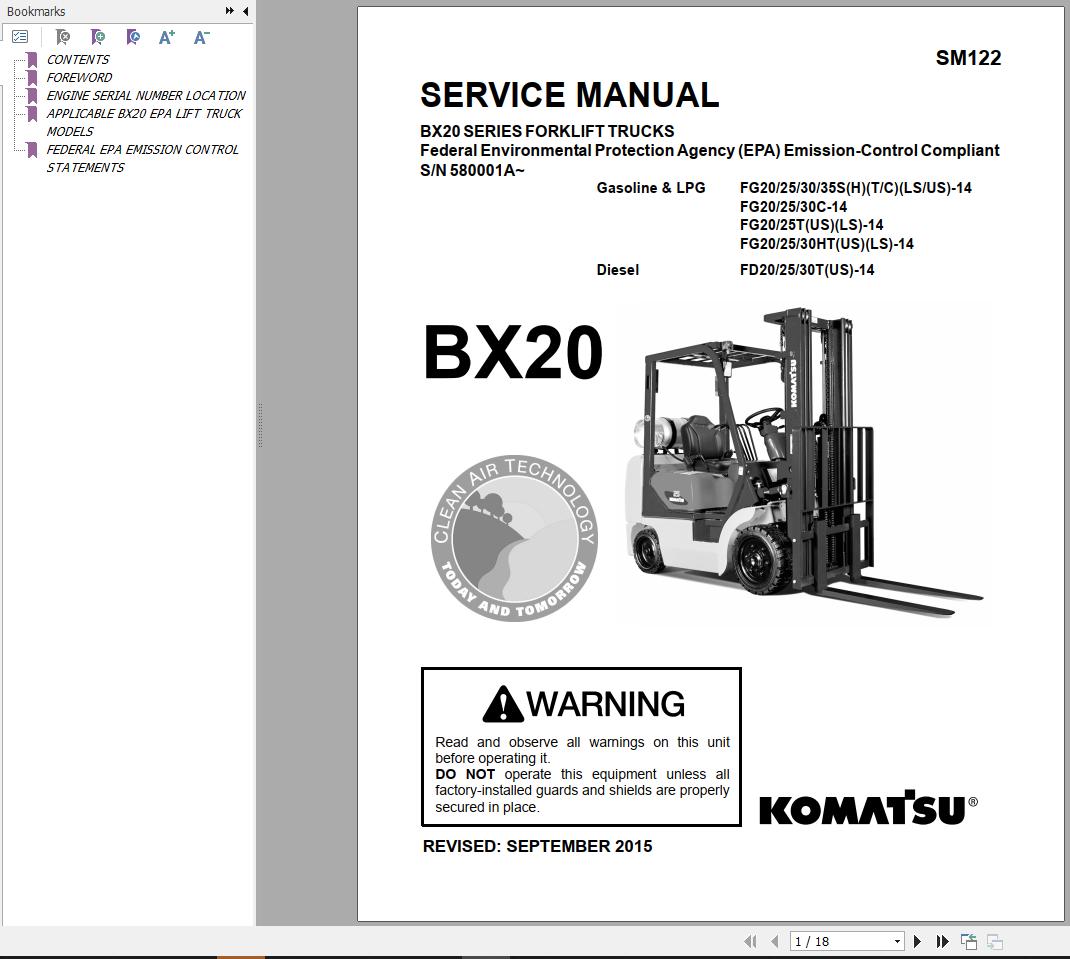This screenshot has width=1070, height=959.
Task: Open the bookmark options list icon
Action: click(x=20, y=37)
